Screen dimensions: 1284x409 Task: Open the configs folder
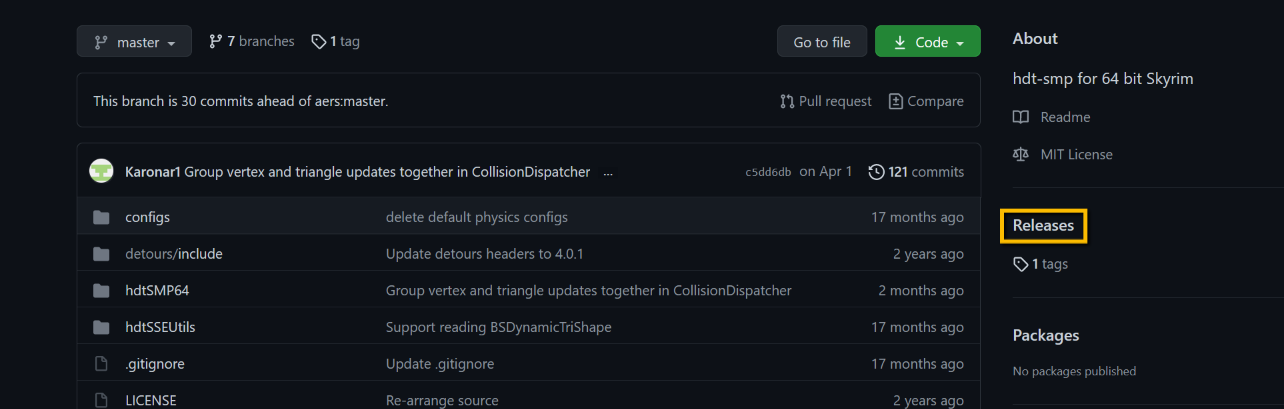[147, 217]
